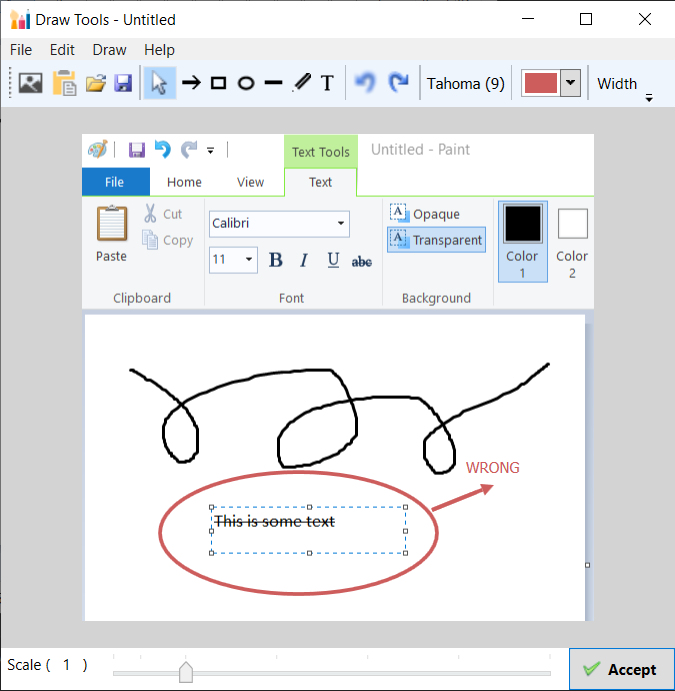
Task: Click the redo arrow icon
Action: point(398,84)
